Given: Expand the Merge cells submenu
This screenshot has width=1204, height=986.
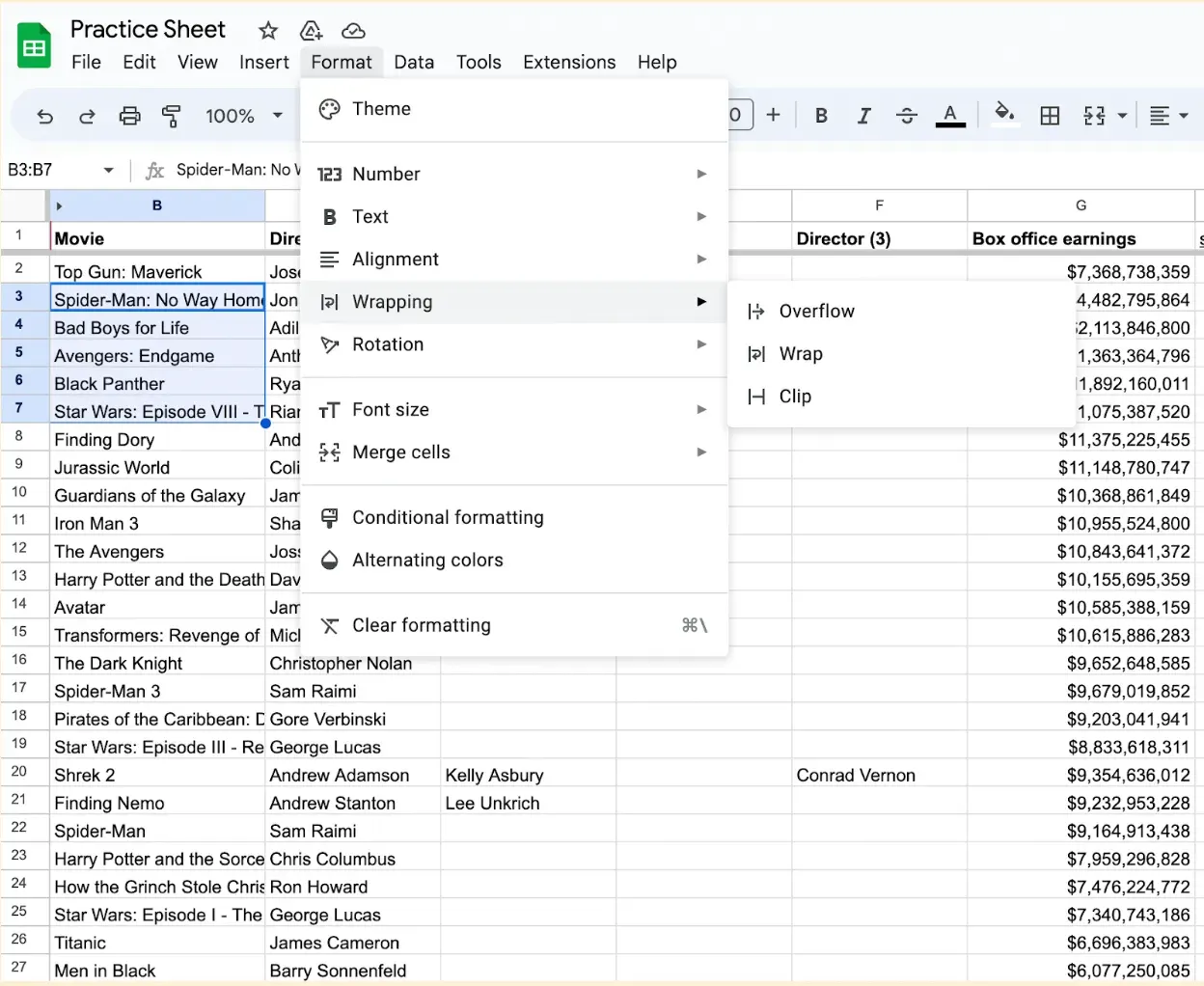Looking at the screenshot, I should click(514, 452).
